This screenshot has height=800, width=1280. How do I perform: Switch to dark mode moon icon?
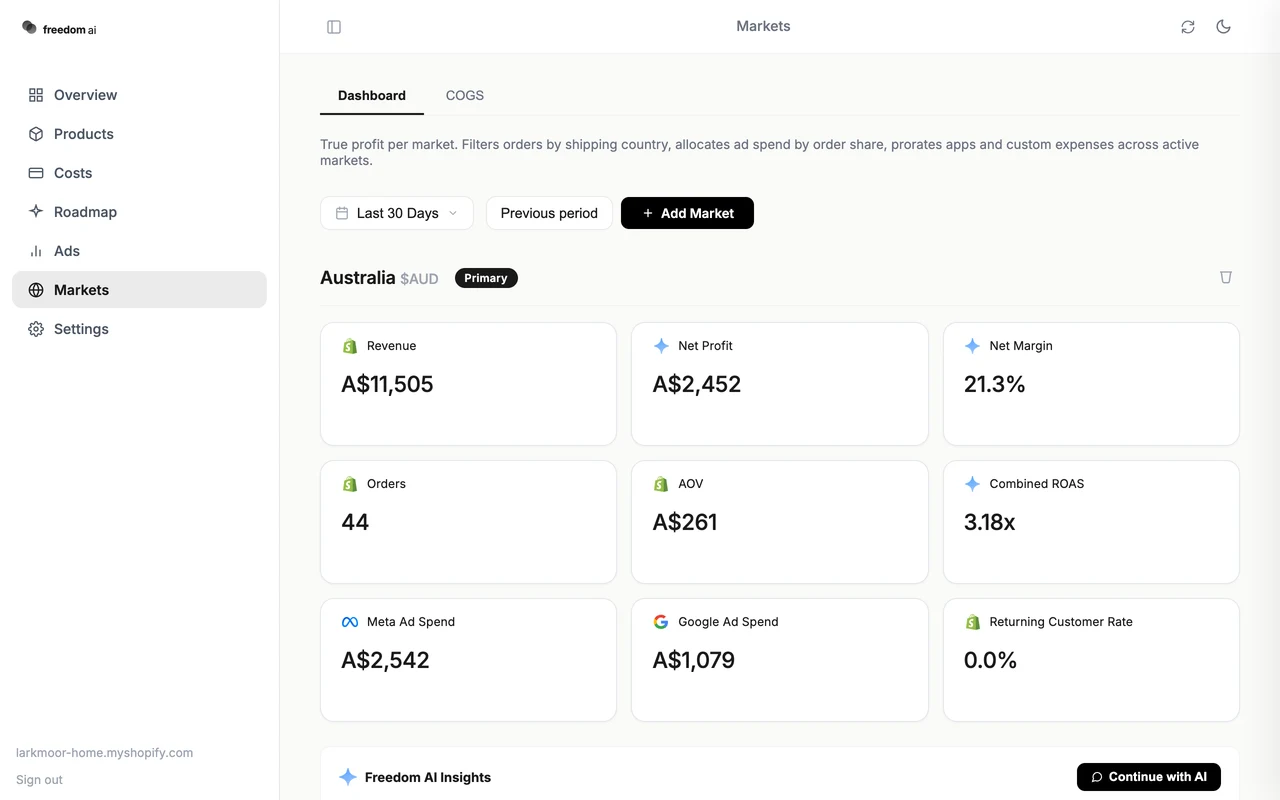pos(1223,27)
